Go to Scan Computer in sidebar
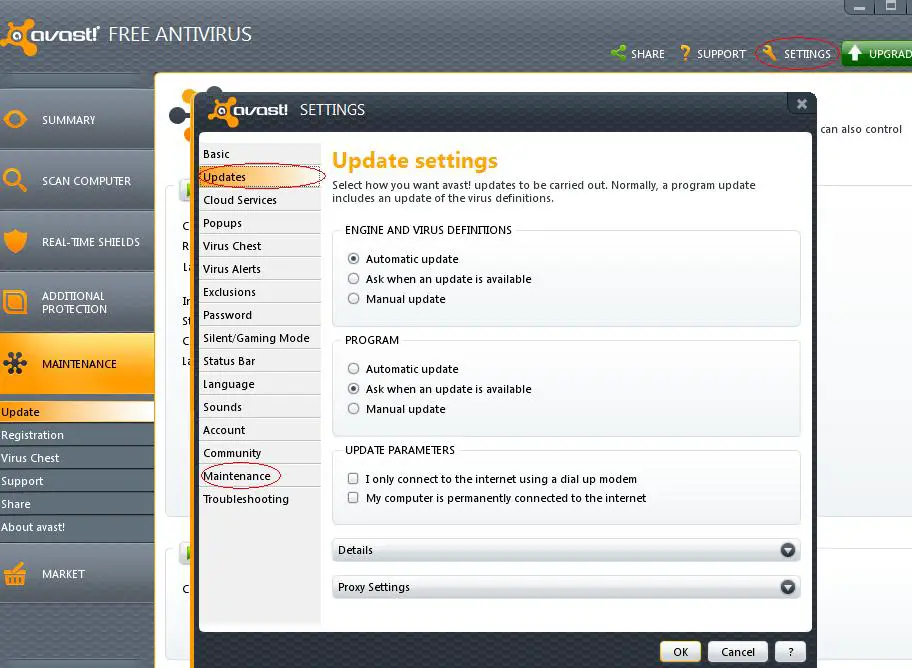This screenshot has height=668, width=912. click(x=77, y=180)
